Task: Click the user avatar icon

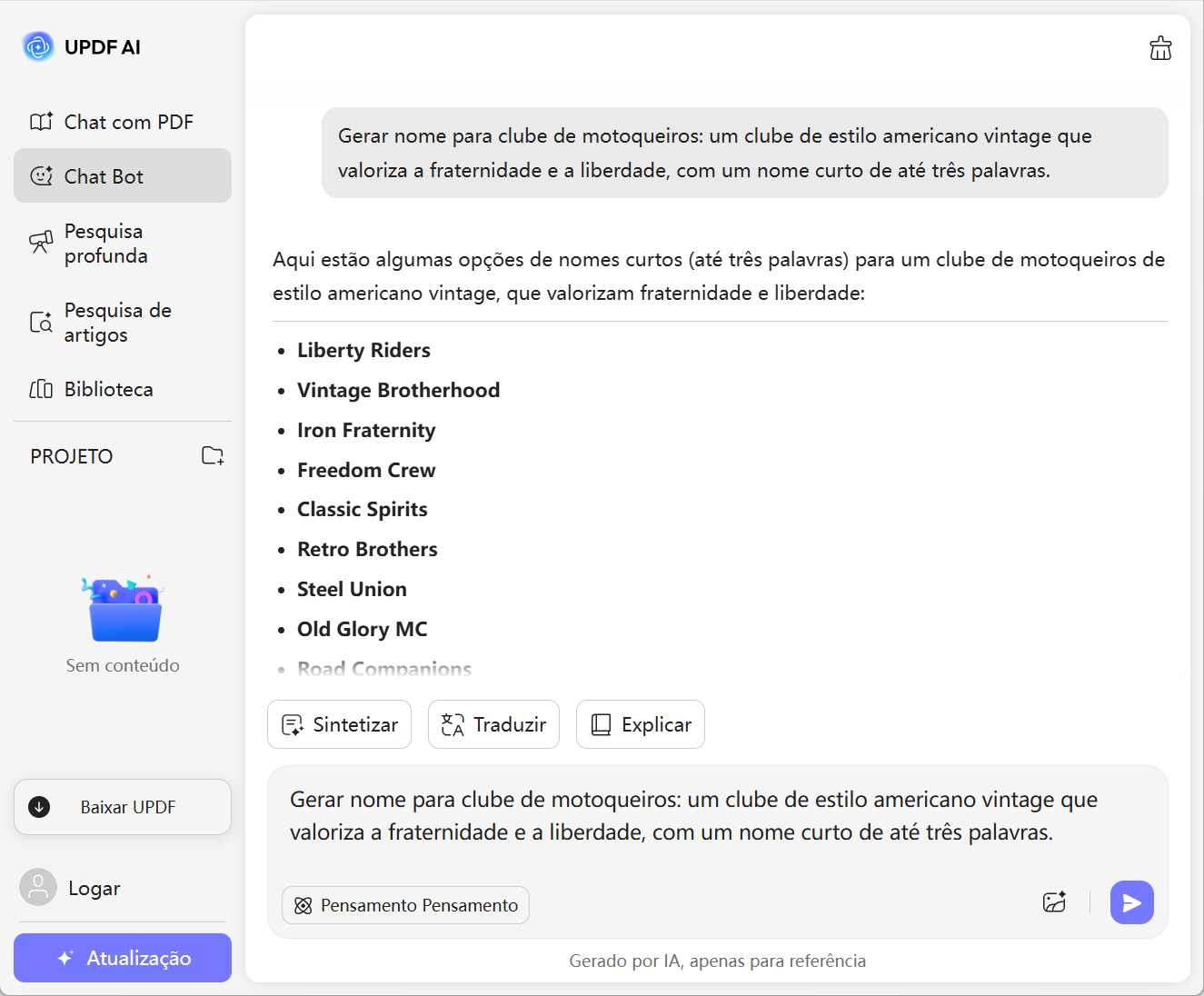Action: [38, 888]
